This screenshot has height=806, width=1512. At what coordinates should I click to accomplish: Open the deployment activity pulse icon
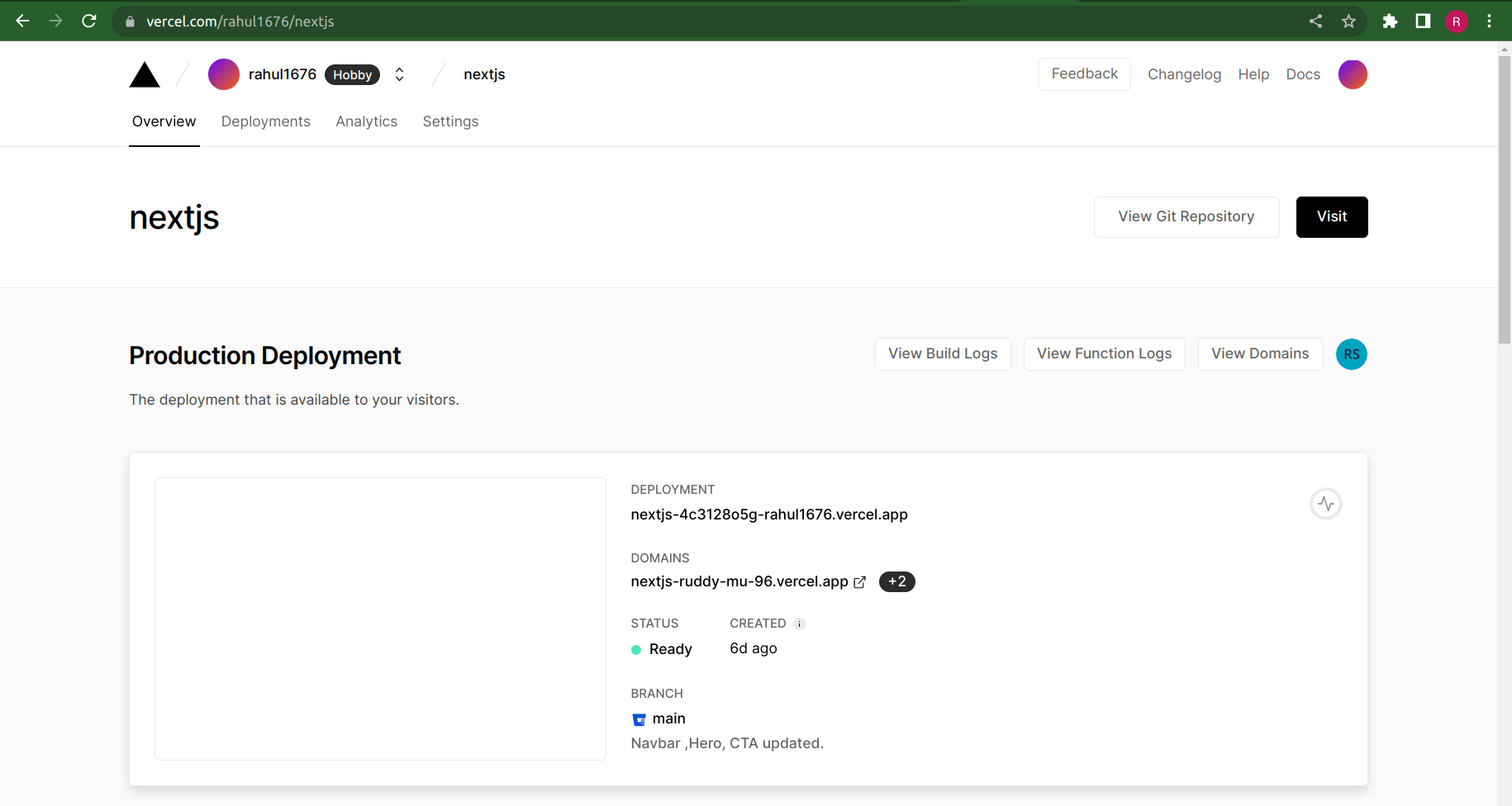pos(1326,504)
